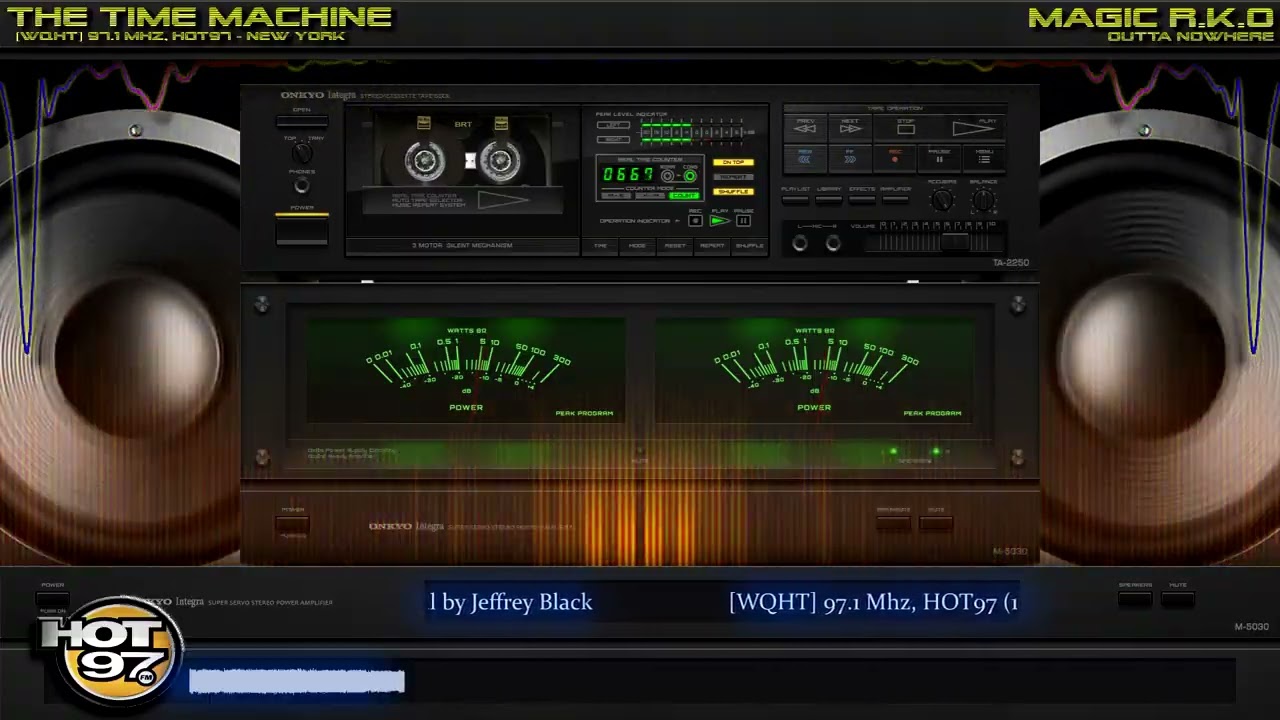Click the REPEAT button in the bottom row
This screenshot has height=720, width=1280.
[712, 245]
